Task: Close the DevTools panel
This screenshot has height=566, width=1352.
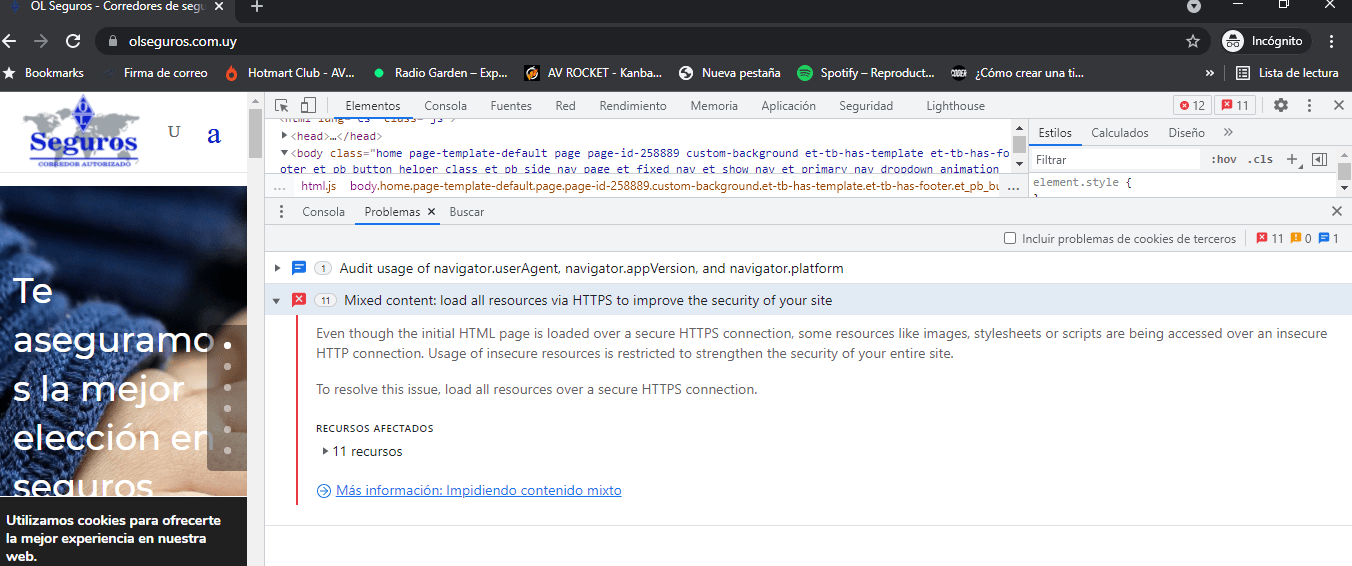Action: [1339, 105]
